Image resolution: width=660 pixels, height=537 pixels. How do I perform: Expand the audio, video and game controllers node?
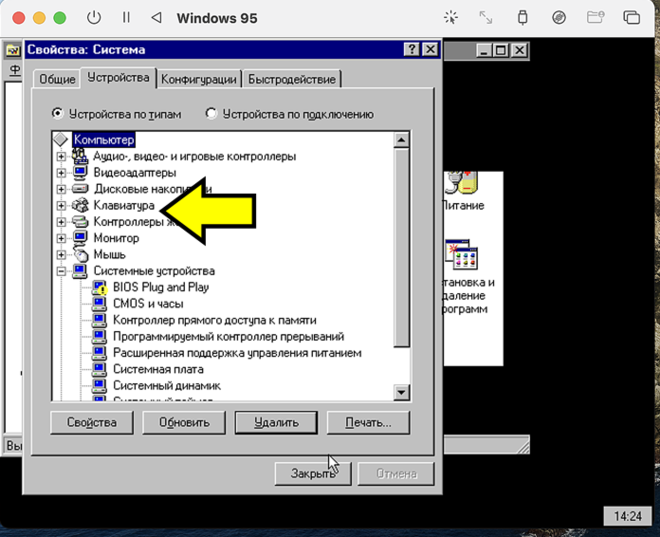click(x=61, y=157)
